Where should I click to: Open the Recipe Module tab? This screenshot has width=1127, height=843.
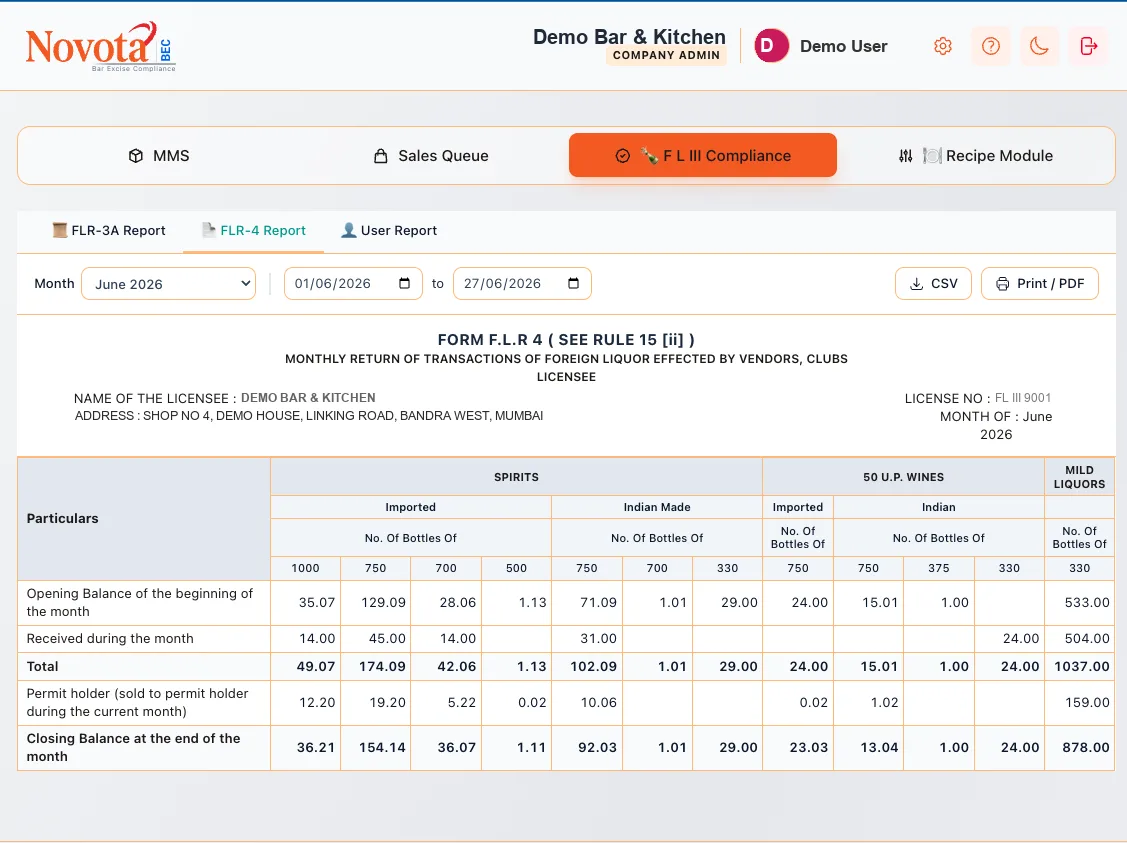[975, 156]
